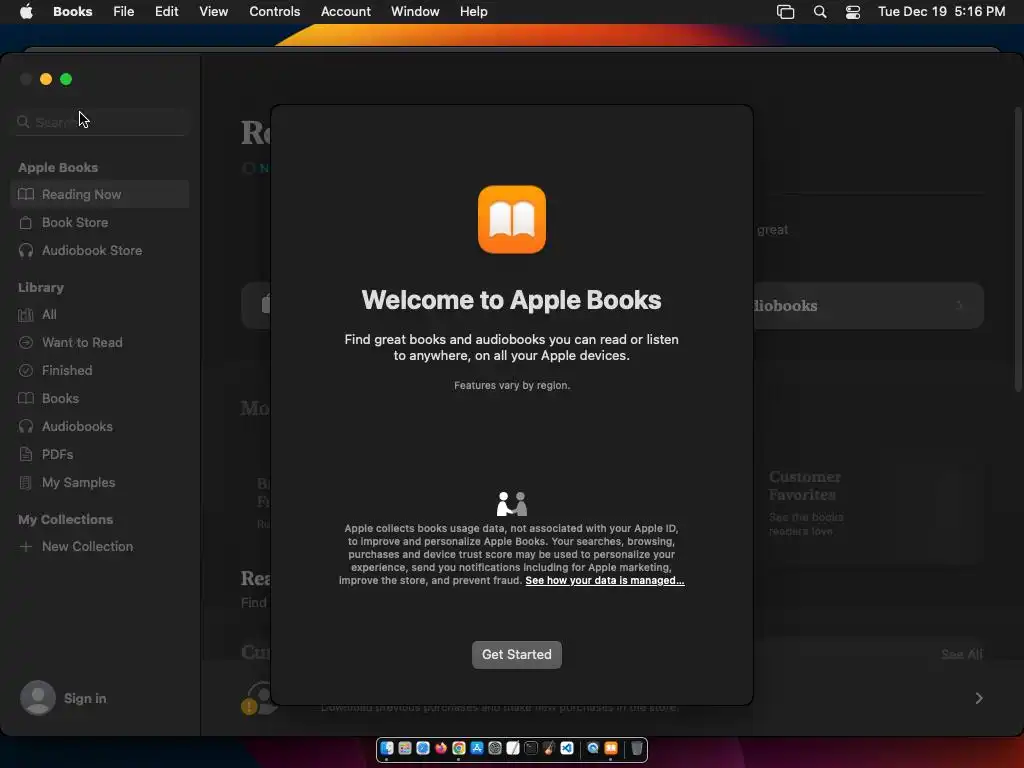This screenshot has width=1024, height=768.
Task: Open Google Chrome from the Dock
Action: pos(458,748)
